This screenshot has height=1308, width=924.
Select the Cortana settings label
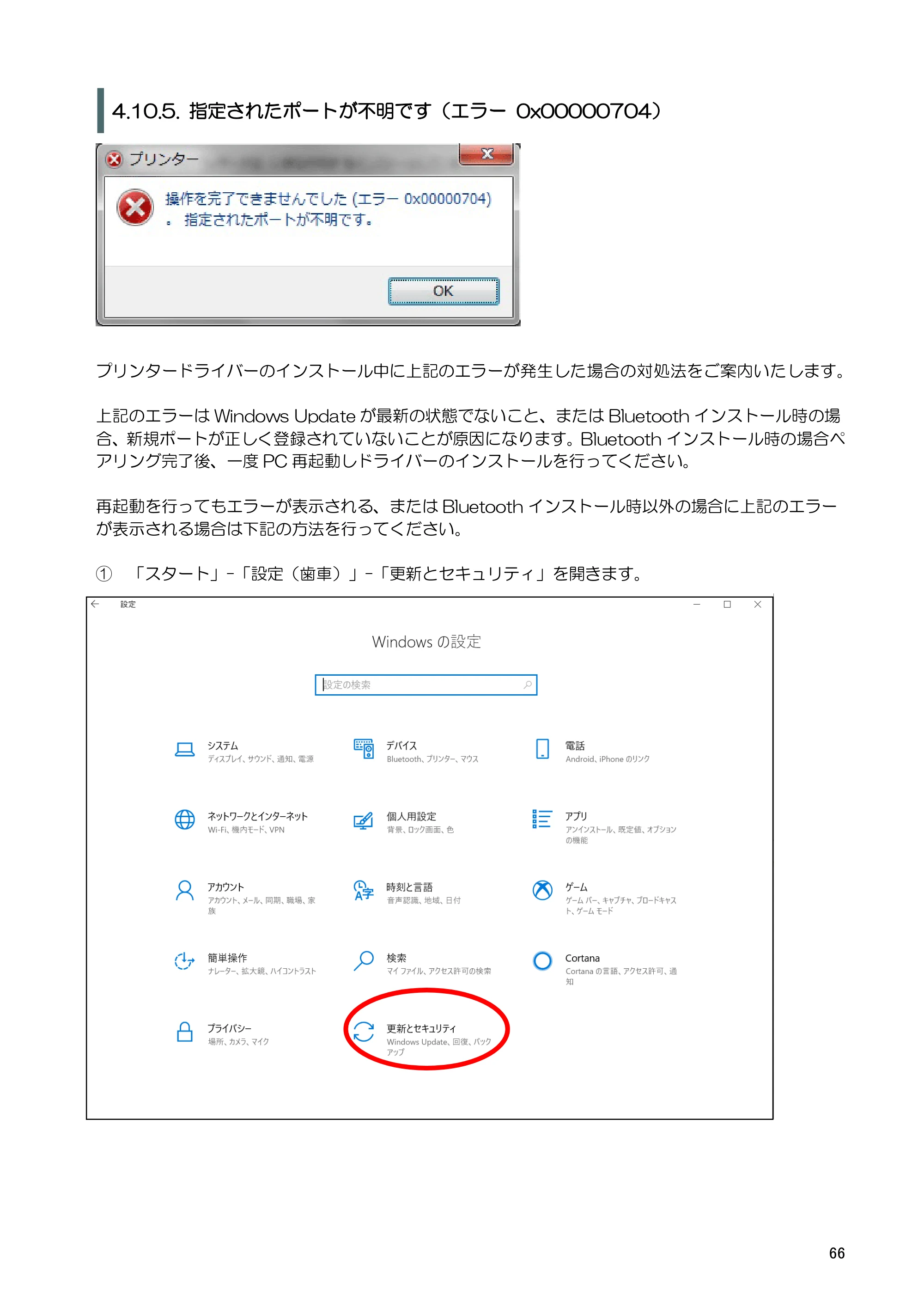pos(583,958)
